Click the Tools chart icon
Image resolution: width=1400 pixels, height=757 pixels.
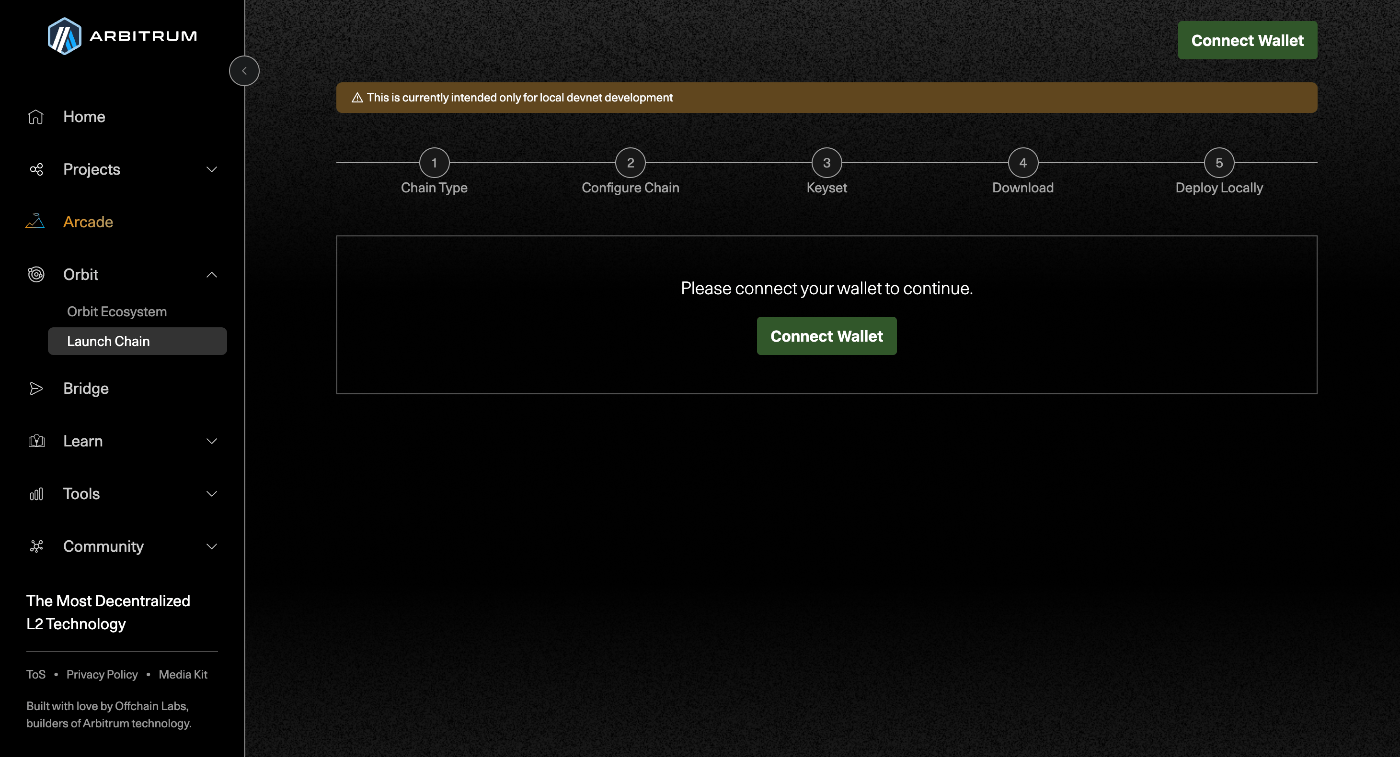pos(36,494)
